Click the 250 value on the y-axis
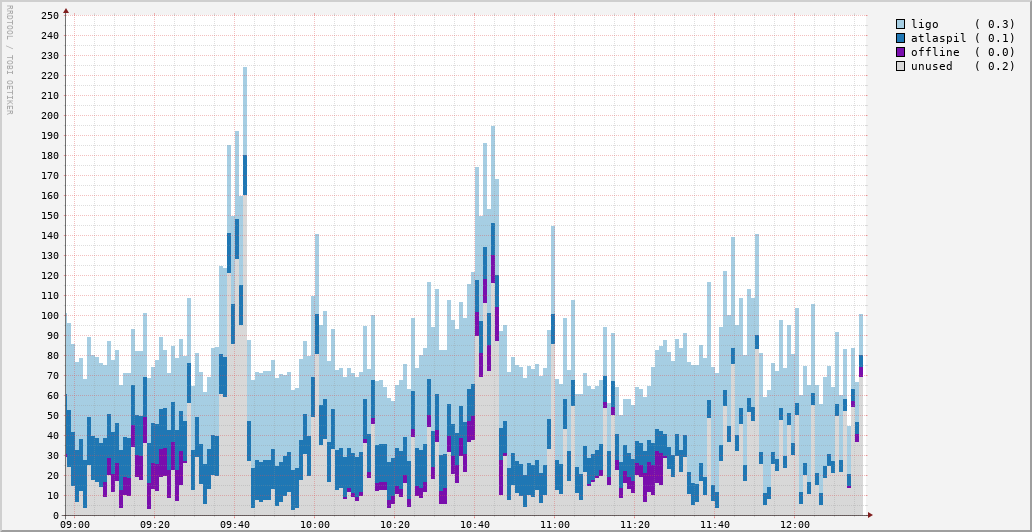Image resolution: width=1032 pixels, height=532 pixels. [49, 16]
